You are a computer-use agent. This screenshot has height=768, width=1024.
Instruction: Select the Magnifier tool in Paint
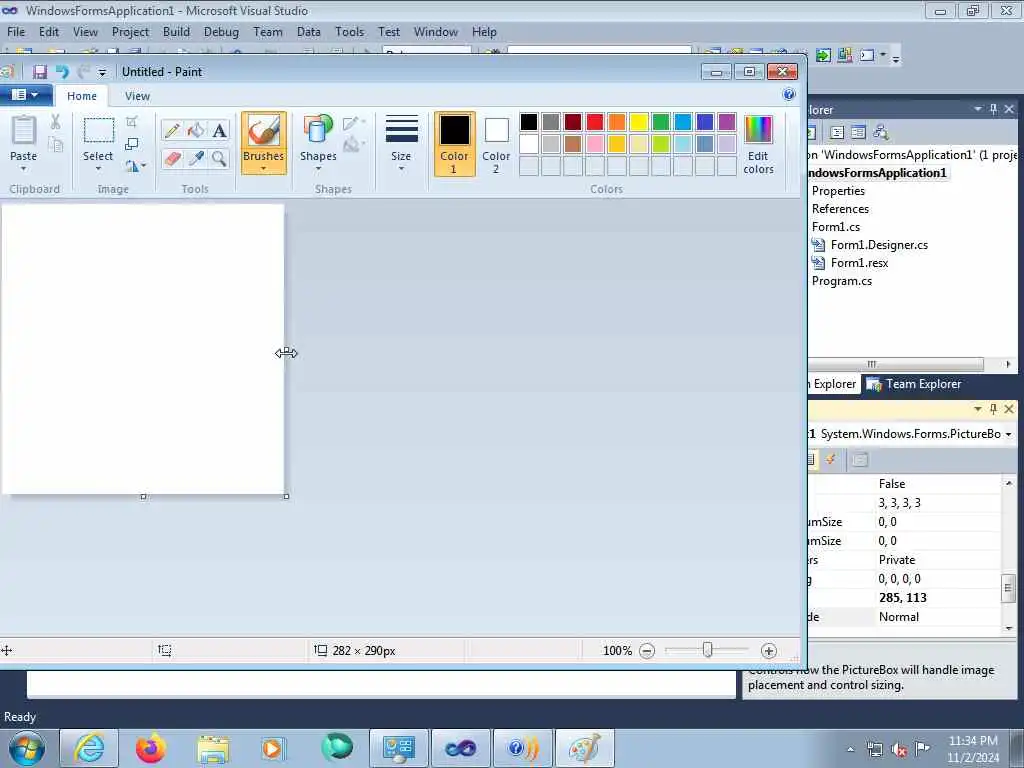pyautogui.click(x=219, y=159)
